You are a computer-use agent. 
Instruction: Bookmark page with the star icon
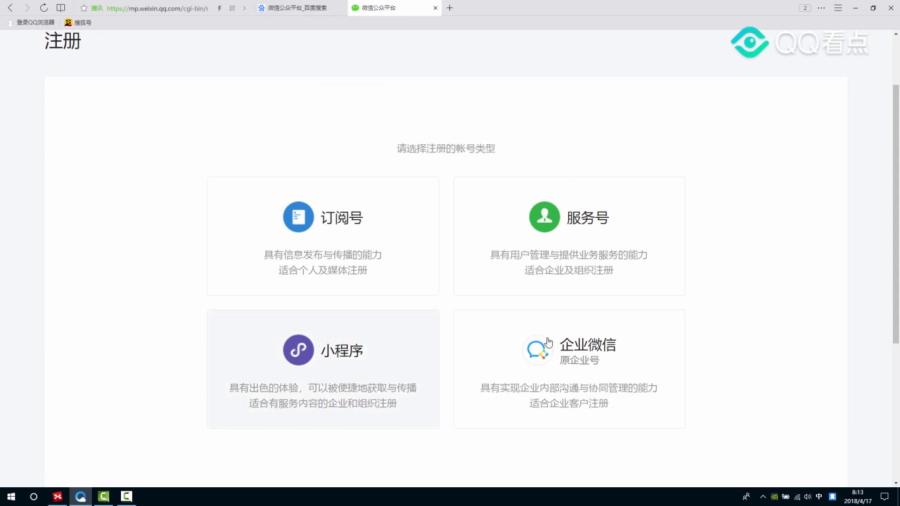pos(84,7)
